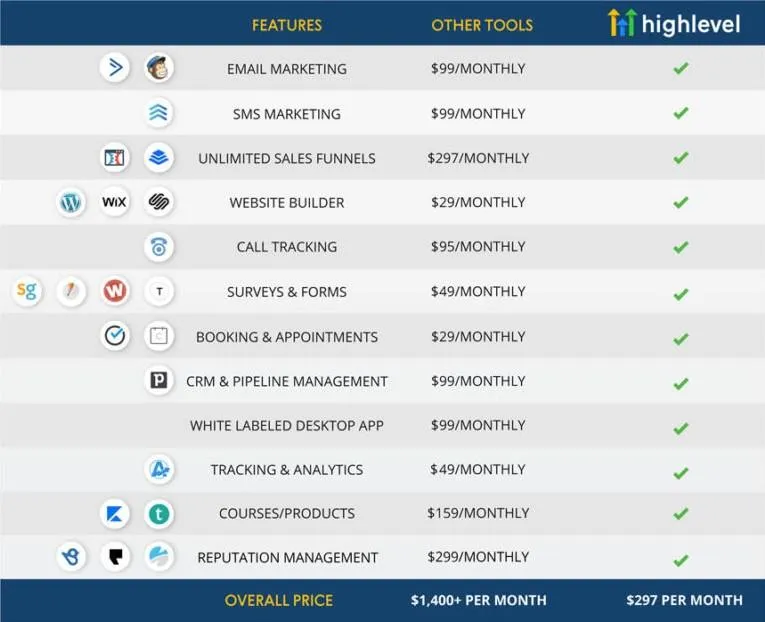Click the round checkmark icon in Booking row

115,336
